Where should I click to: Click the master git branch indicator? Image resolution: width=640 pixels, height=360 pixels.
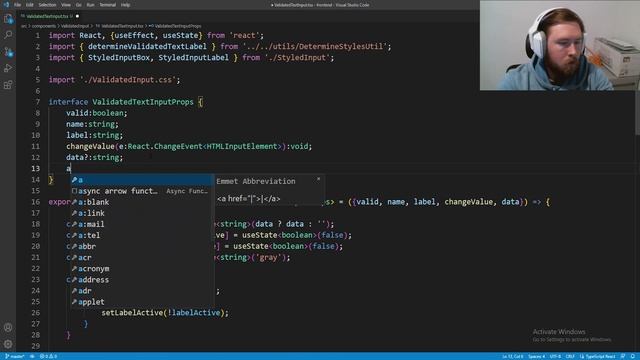(x=14, y=356)
